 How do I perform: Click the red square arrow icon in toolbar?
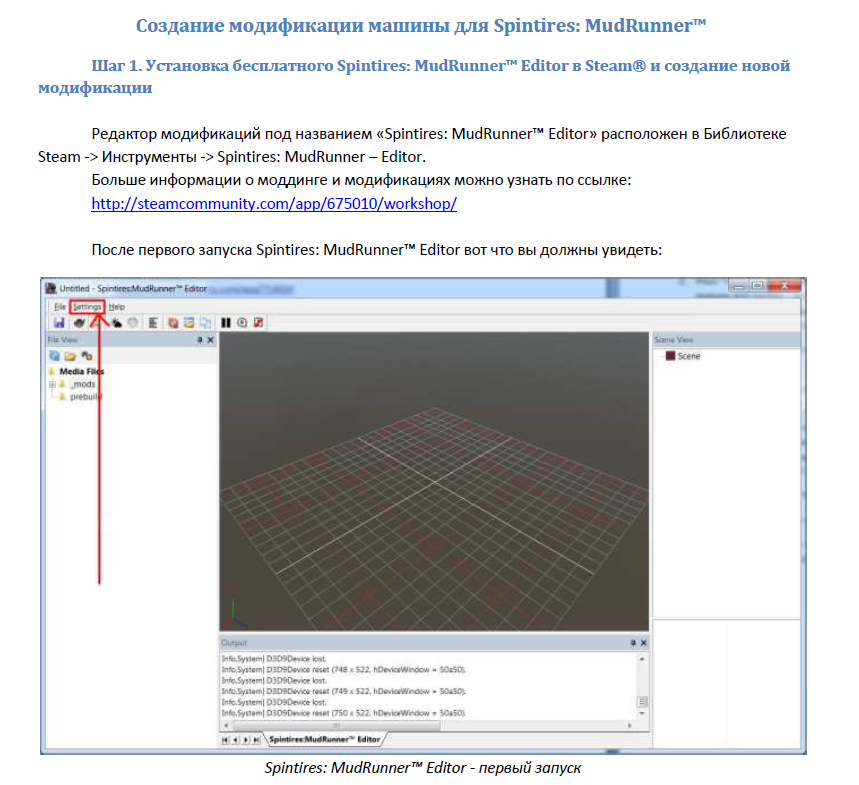pos(259,323)
